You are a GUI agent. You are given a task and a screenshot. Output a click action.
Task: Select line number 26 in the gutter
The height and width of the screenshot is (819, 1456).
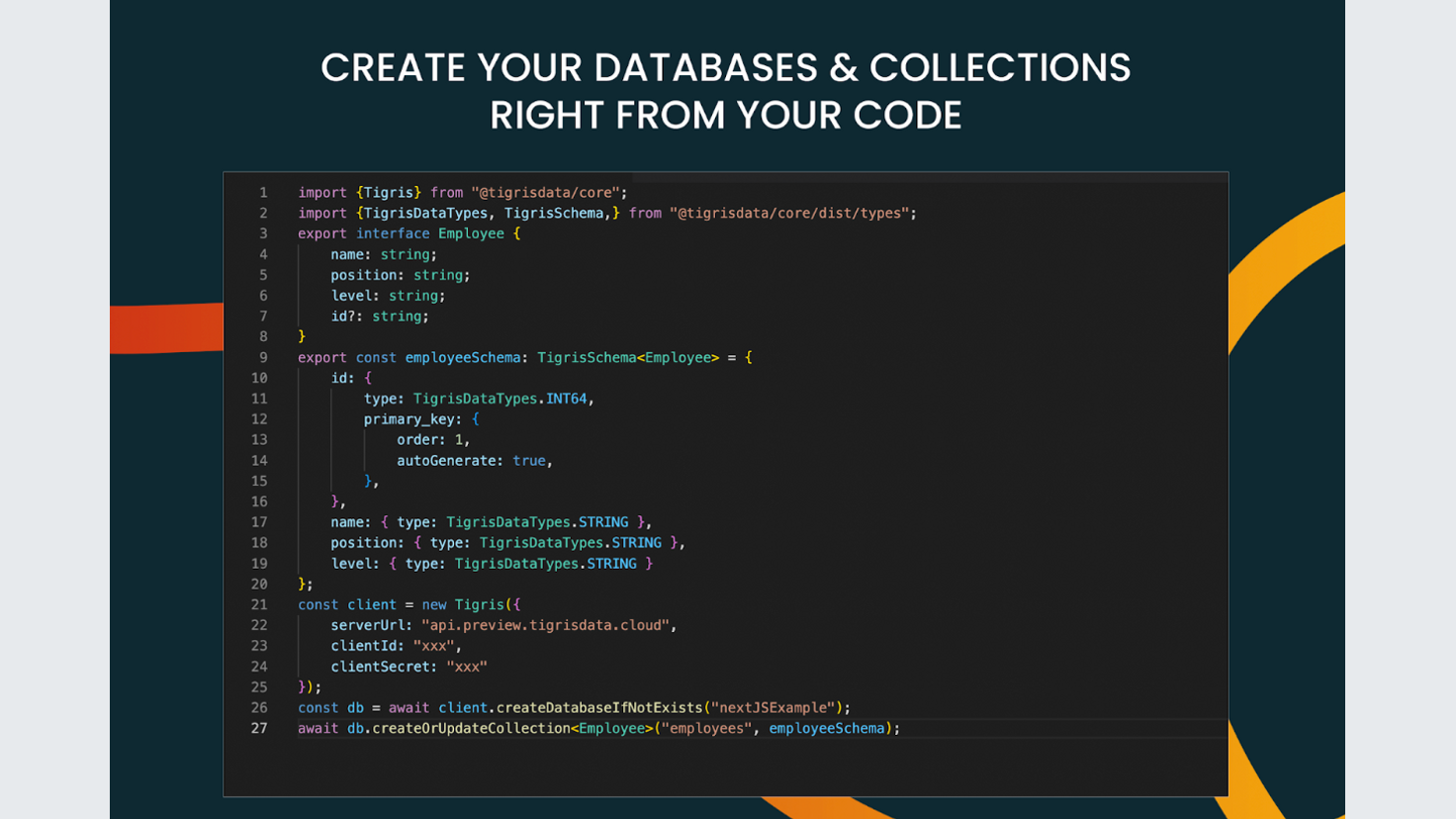pos(259,707)
